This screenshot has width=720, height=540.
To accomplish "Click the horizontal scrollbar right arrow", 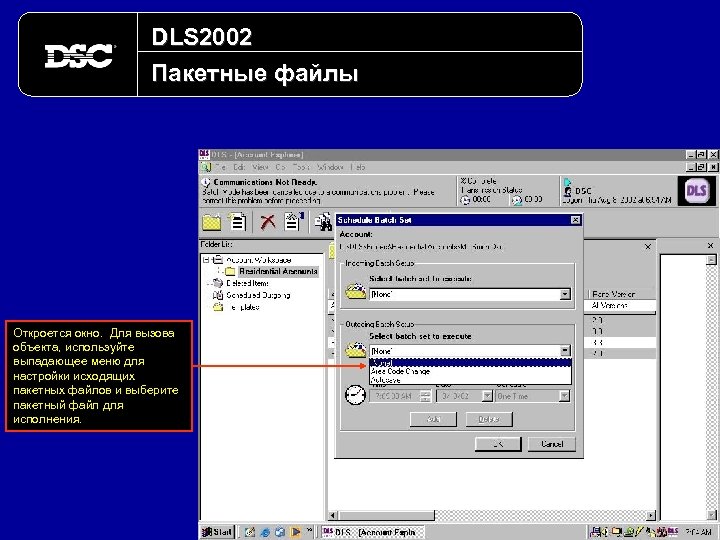I will pos(651,516).
